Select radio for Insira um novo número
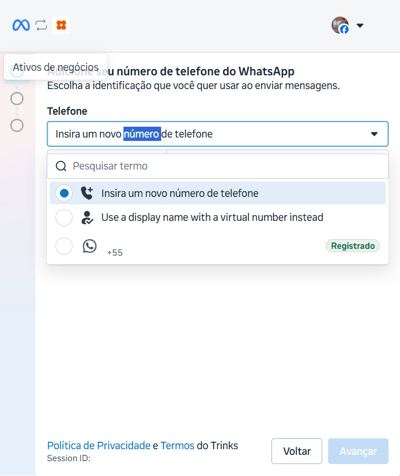This screenshot has height=476, width=400. [x=64, y=193]
